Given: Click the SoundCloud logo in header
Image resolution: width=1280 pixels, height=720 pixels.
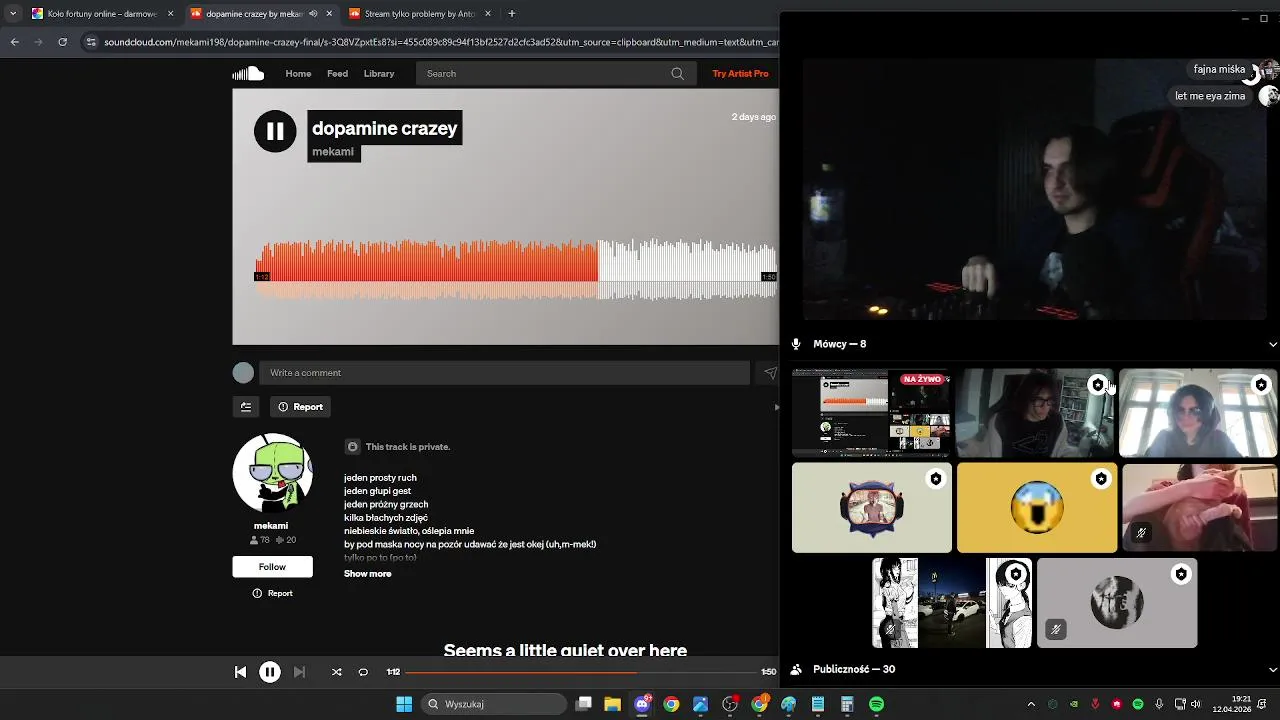Looking at the screenshot, I should point(248,73).
